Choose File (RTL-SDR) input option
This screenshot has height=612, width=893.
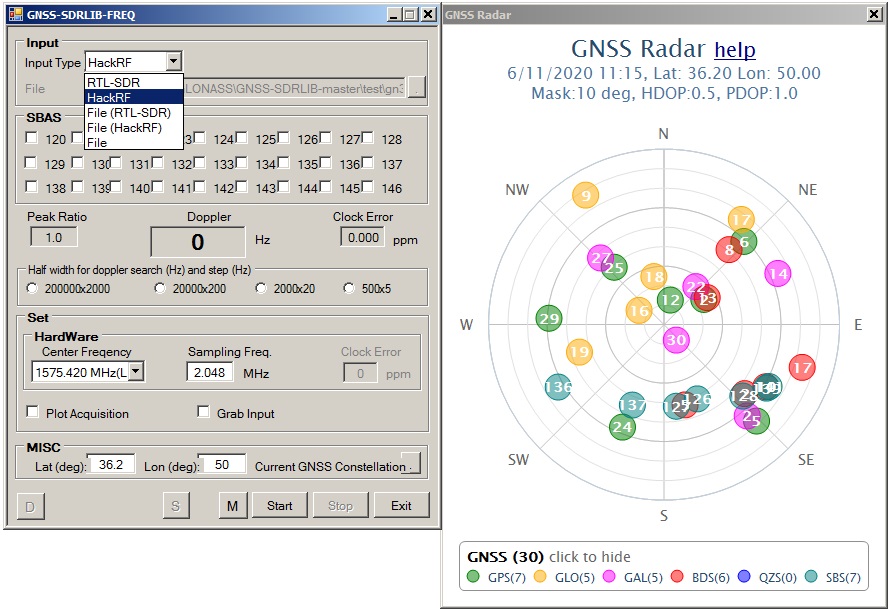click(134, 113)
